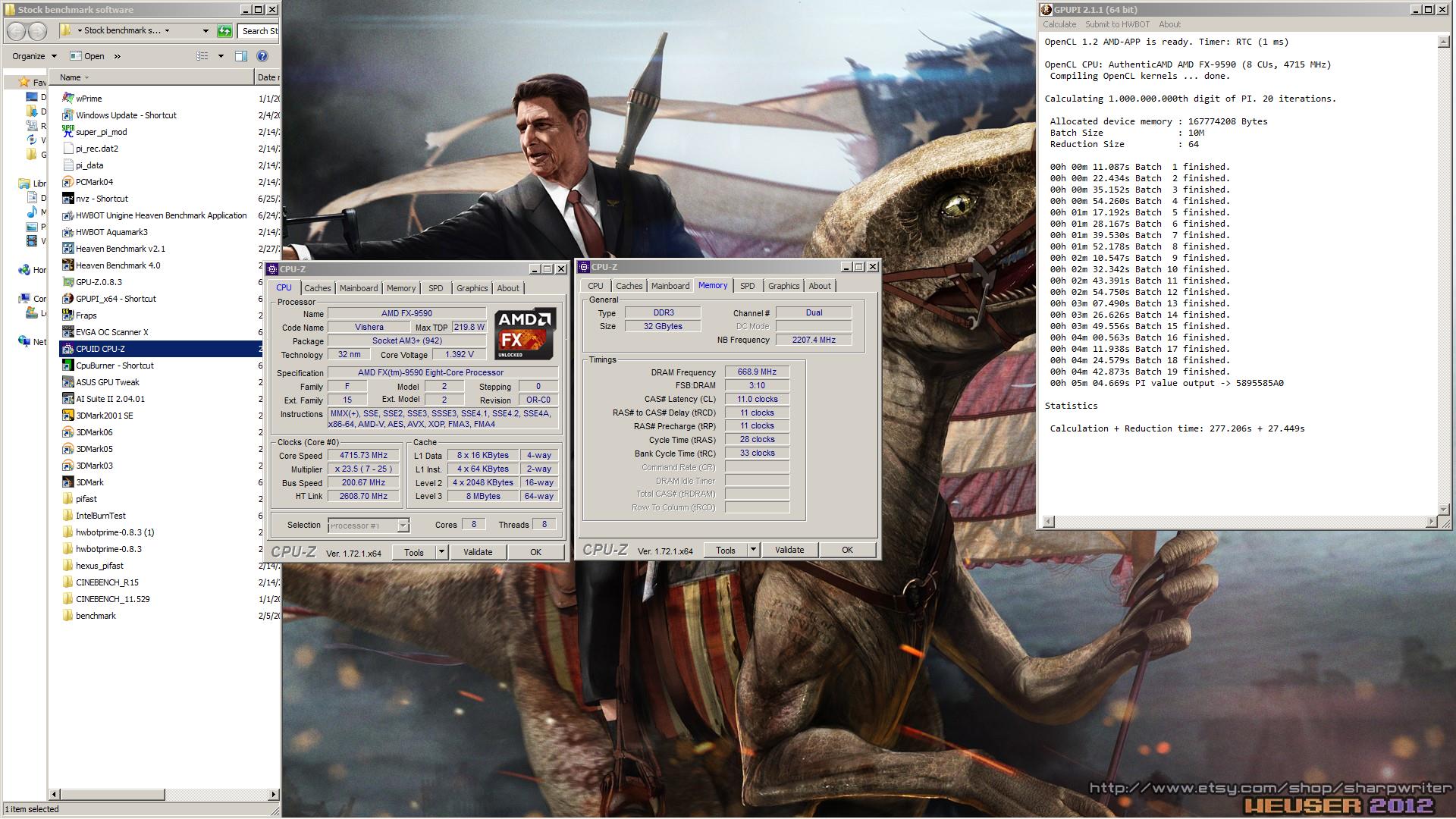This screenshot has width=1456, height=819.
Task: Open the Tools dropdown arrow in CPU tab window
Action: tap(441, 552)
